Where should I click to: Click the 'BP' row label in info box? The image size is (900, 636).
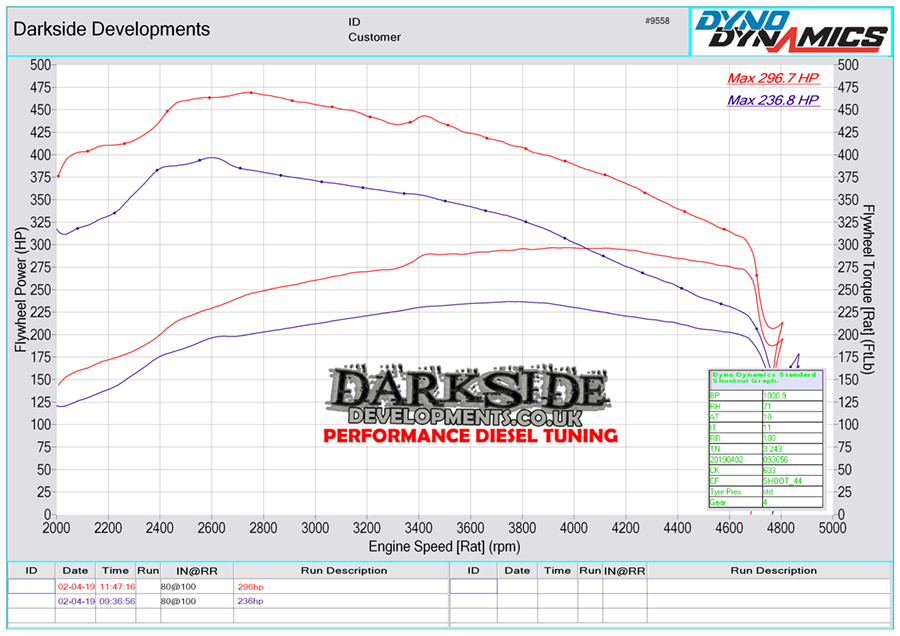(x=715, y=395)
